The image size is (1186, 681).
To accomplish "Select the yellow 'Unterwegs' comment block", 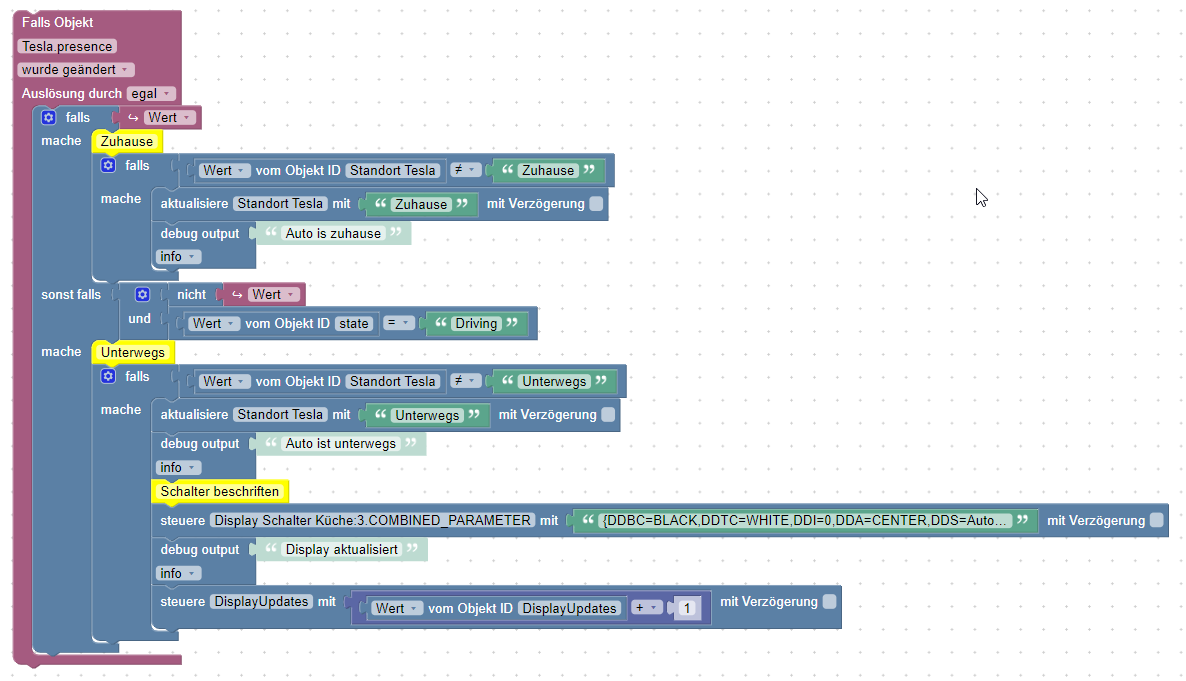I will tap(132, 352).
